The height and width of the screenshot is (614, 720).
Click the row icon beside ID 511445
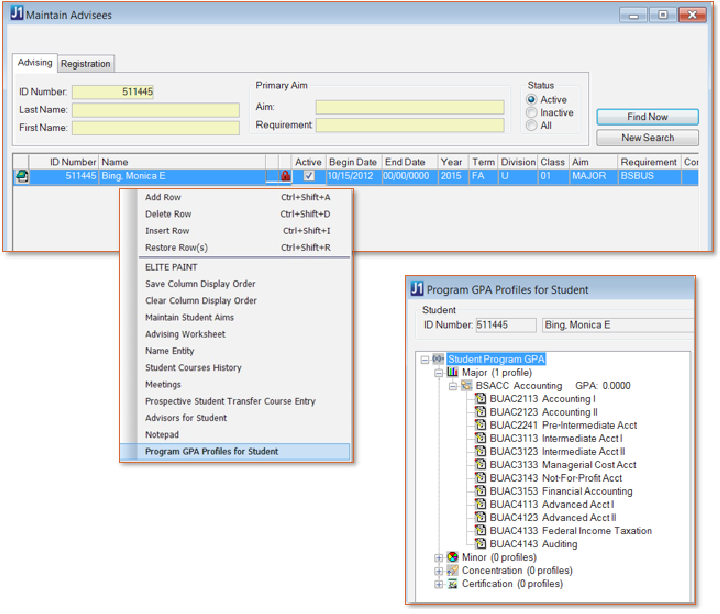coord(22,176)
